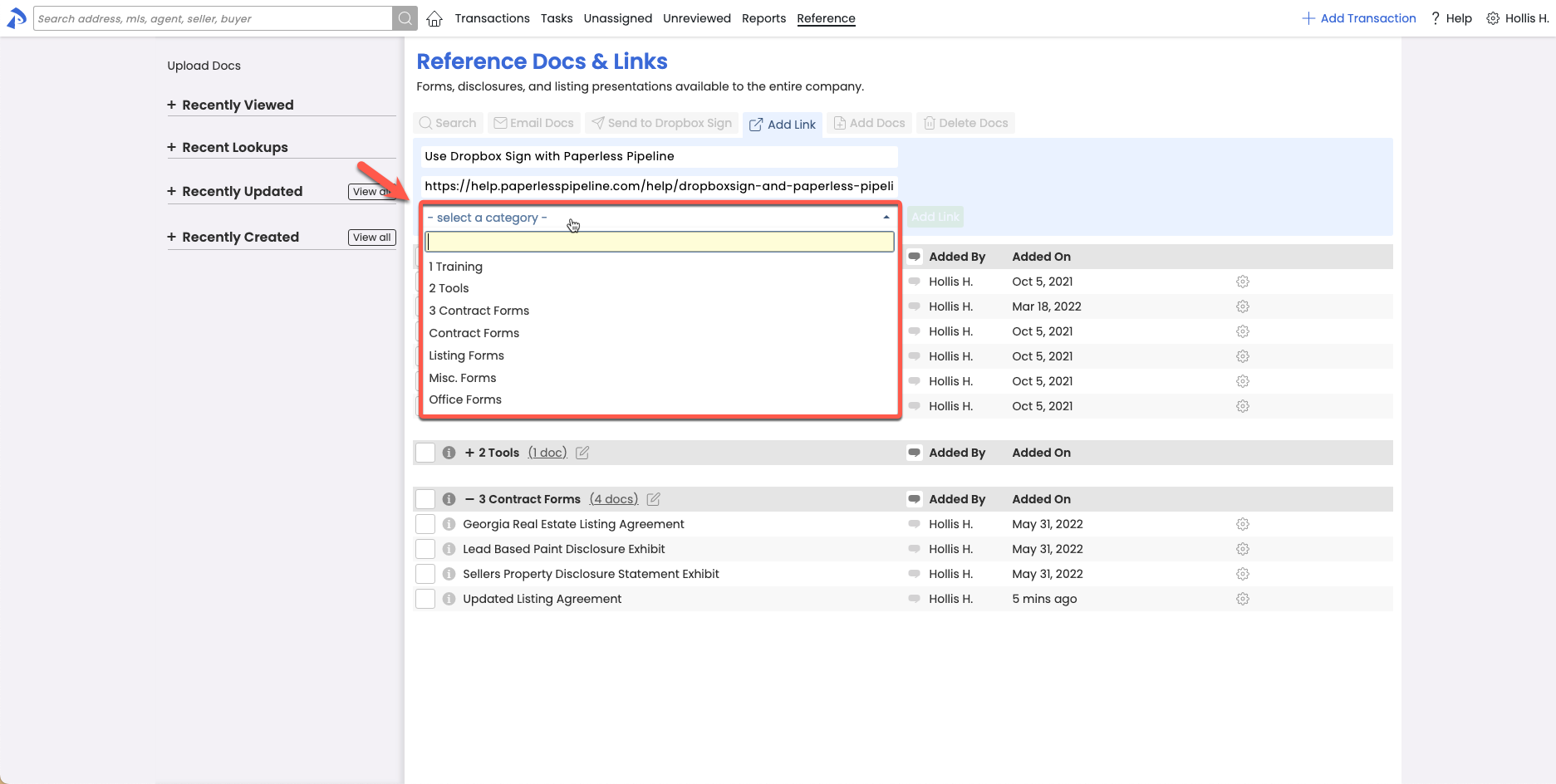The height and width of the screenshot is (784, 1556).
Task: Click comment icon for Sellers Property Disclosure row
Action: [914, 574]
